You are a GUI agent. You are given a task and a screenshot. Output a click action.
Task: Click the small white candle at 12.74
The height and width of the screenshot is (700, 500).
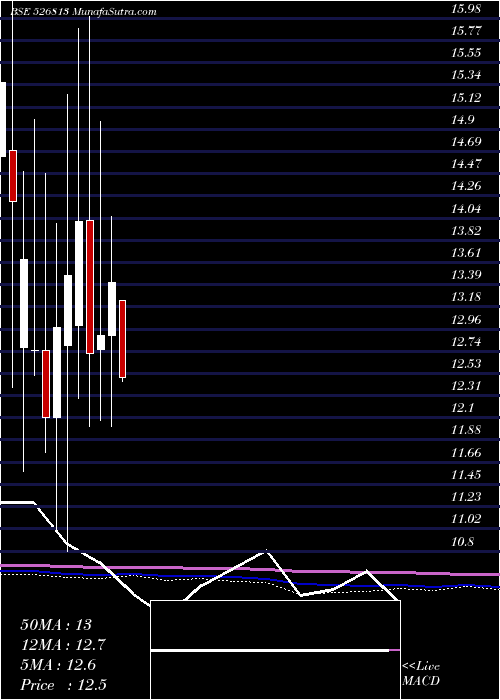click(x=101, y=342)
